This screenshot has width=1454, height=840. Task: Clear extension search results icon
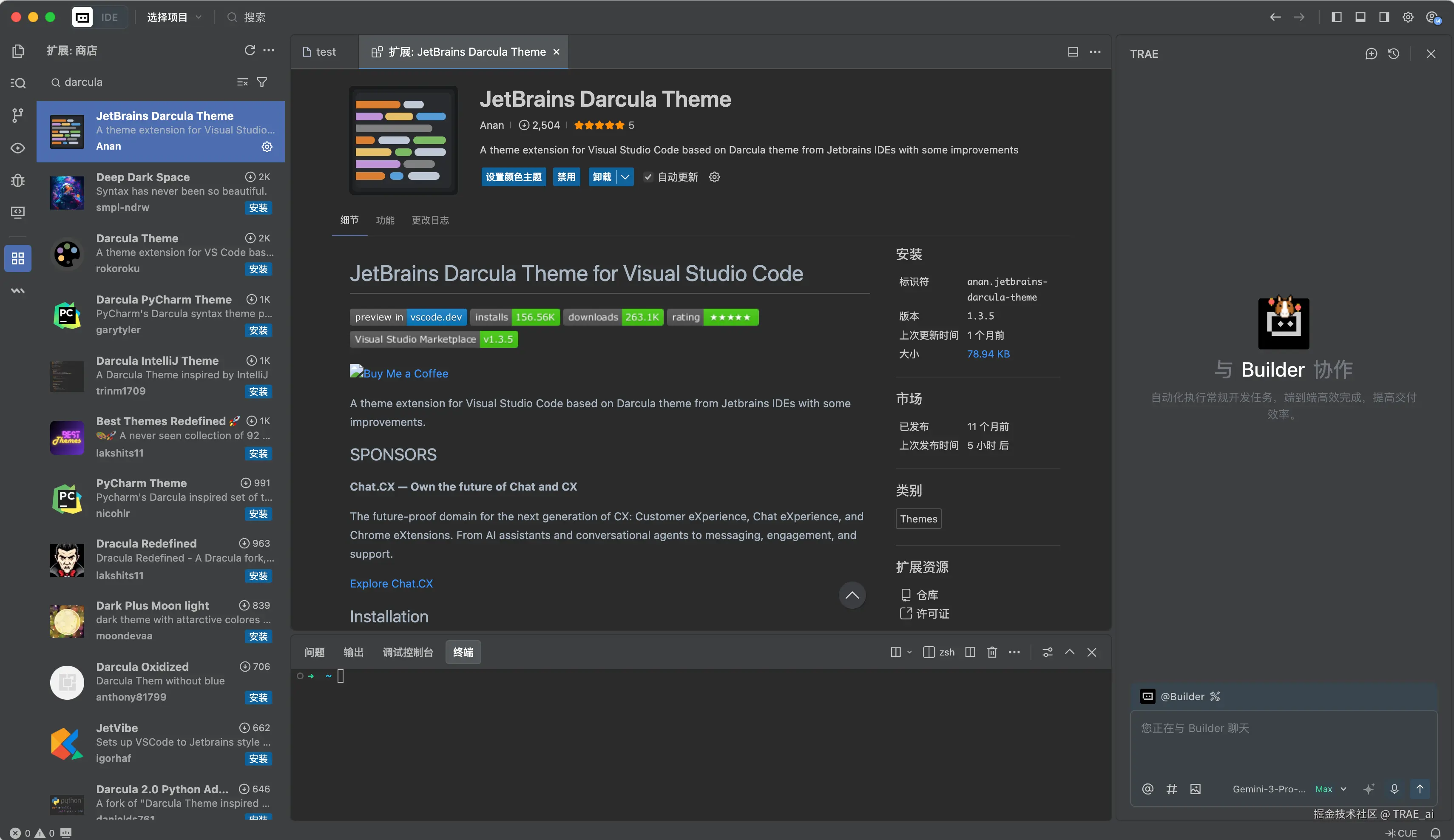pos(242,82)
